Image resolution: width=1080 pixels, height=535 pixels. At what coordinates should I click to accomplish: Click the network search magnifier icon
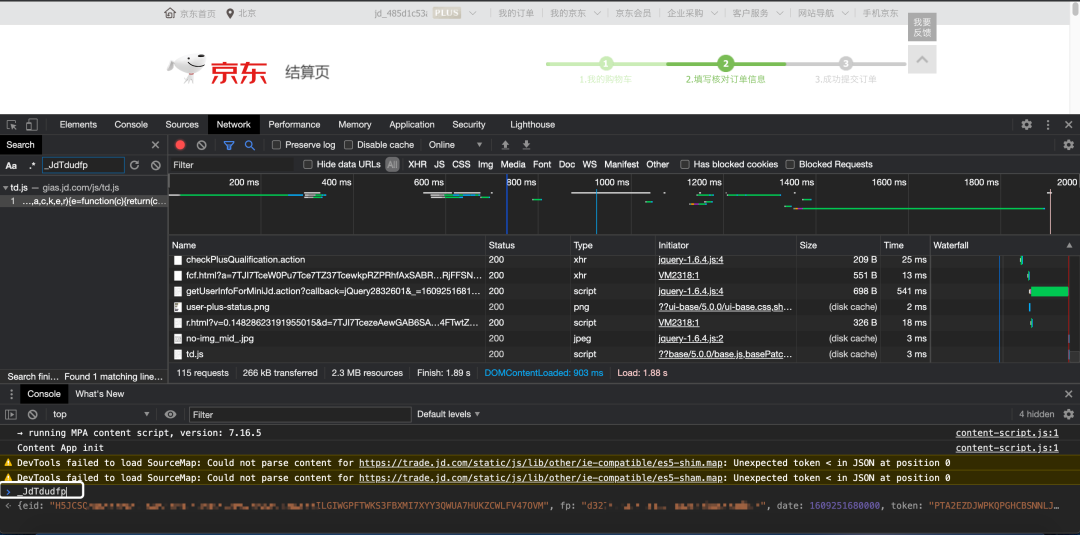250,145
